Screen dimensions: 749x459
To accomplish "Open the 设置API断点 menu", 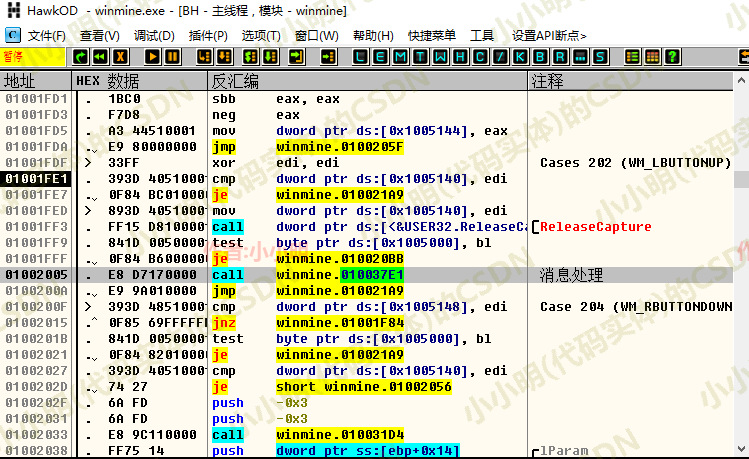I will (x=549, y=36).
